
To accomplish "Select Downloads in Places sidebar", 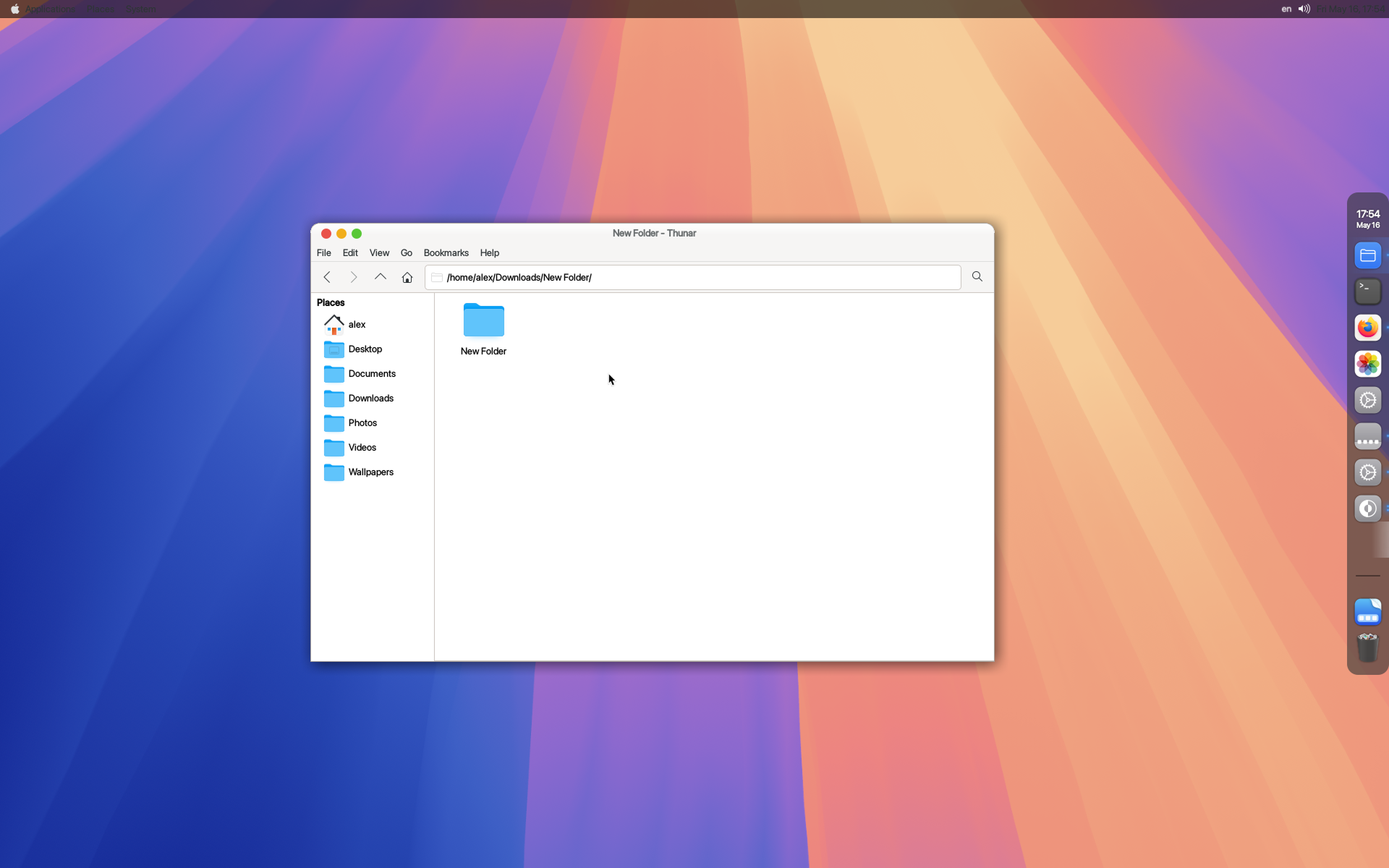I will [370, 399].
